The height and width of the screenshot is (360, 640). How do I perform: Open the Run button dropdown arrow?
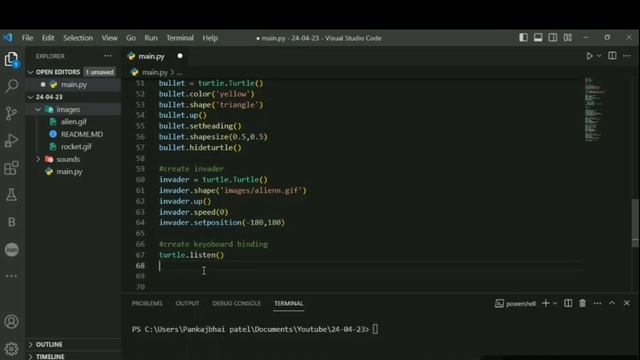(x=599, y=56)
